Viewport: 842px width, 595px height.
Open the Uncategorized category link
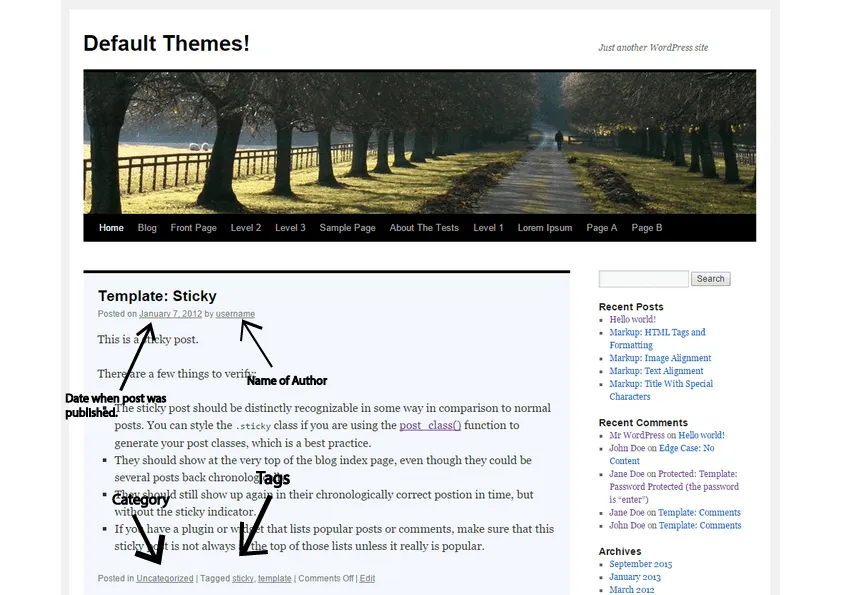coord(165,578)
